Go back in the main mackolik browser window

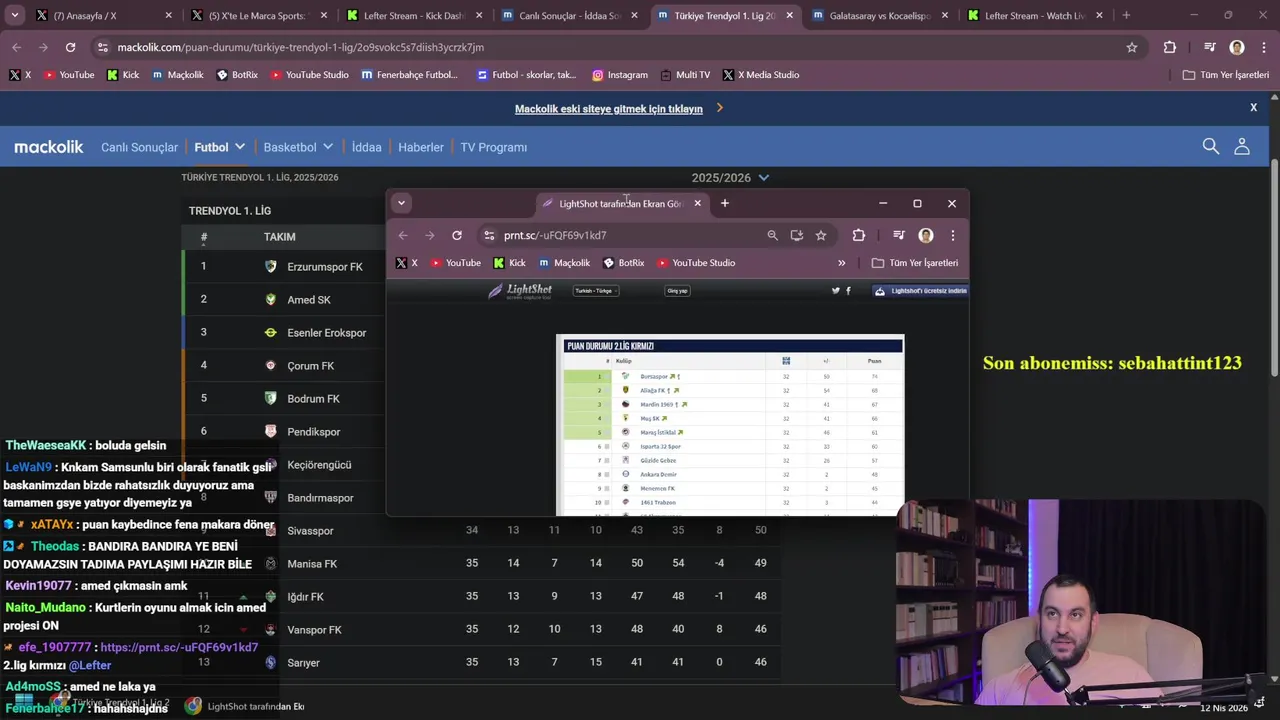click(16, 47)
